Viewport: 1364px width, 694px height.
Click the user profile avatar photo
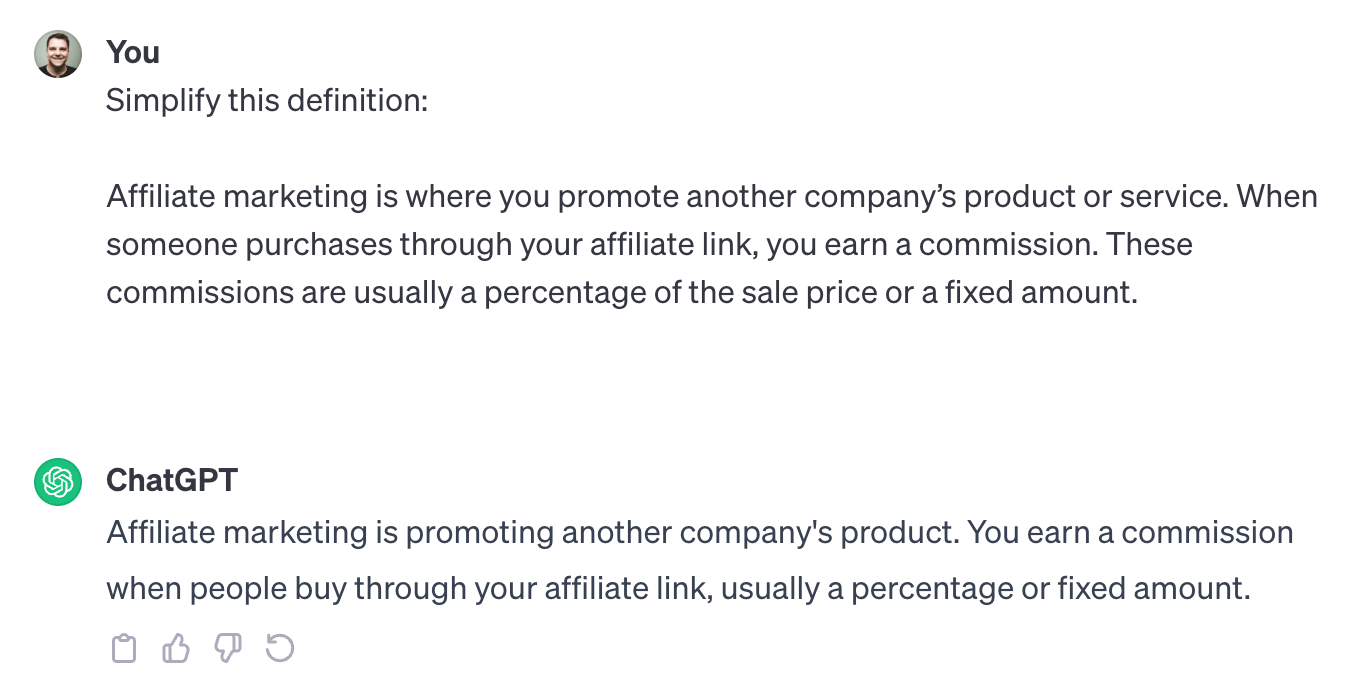57,54
